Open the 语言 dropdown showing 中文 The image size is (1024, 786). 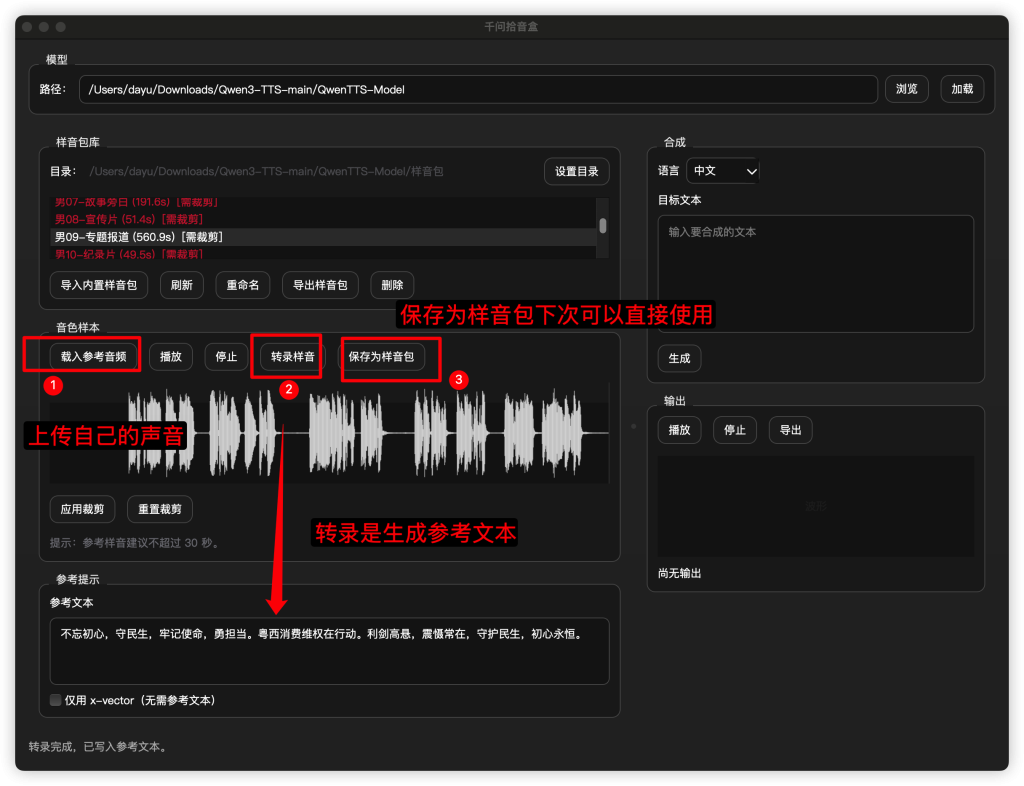723,171
